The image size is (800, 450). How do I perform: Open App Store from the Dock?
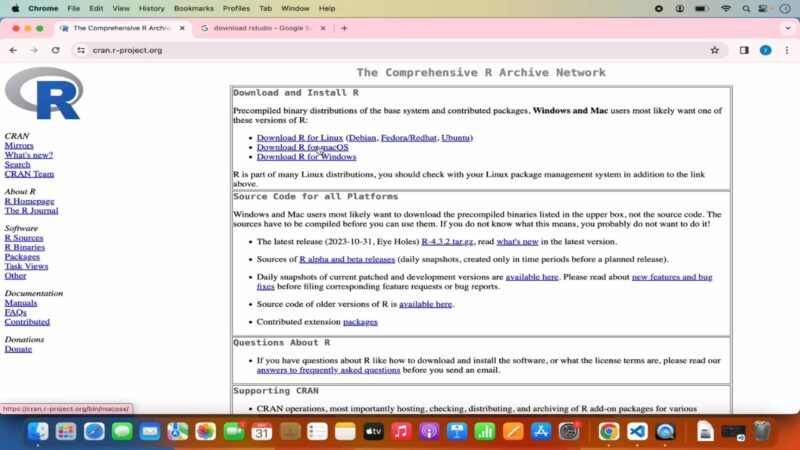click(x=541, y=431)
